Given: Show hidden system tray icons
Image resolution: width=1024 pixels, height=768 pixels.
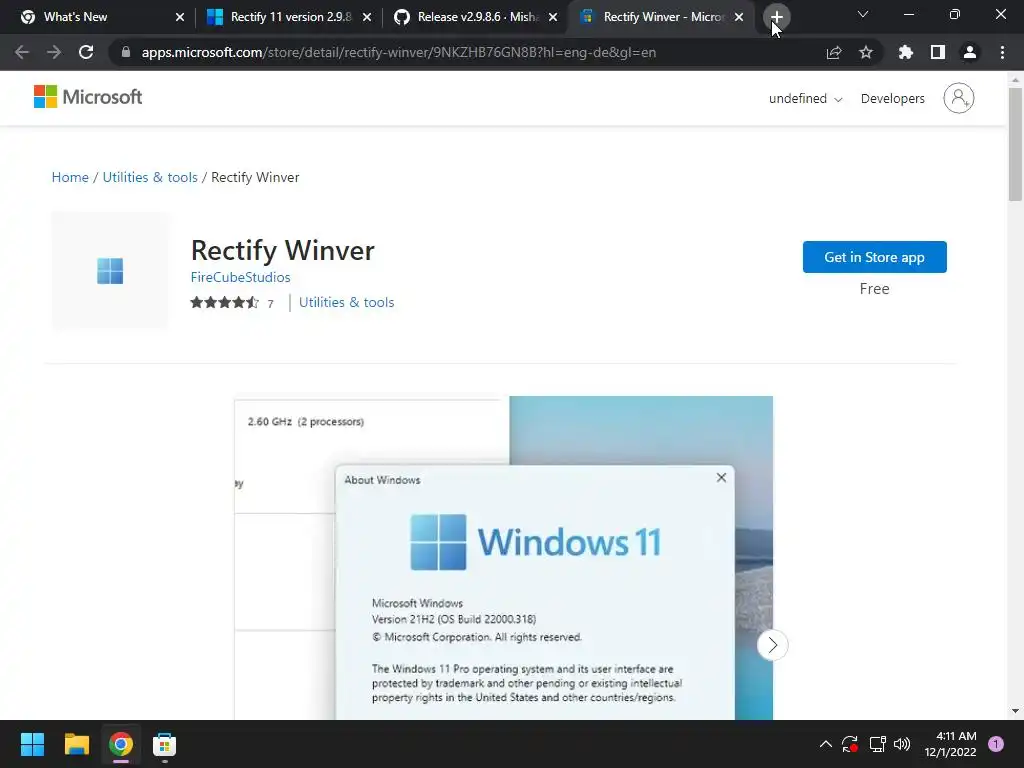Looking at the screenshot, I should [x=825, y=744].
